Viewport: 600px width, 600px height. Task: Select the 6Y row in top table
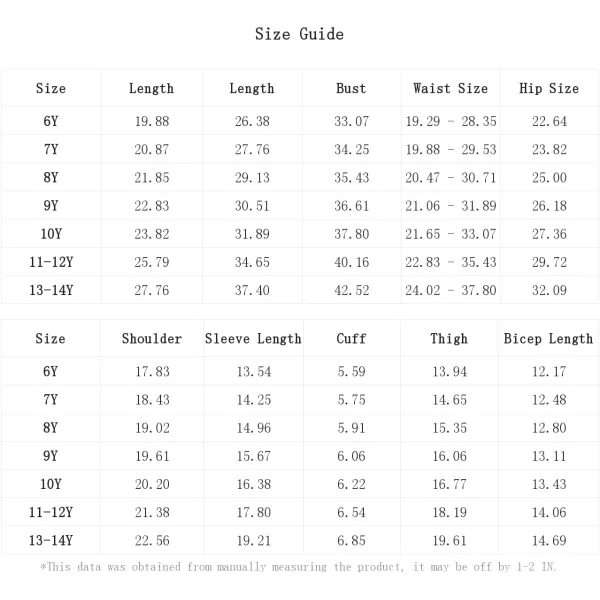point(300,121)
